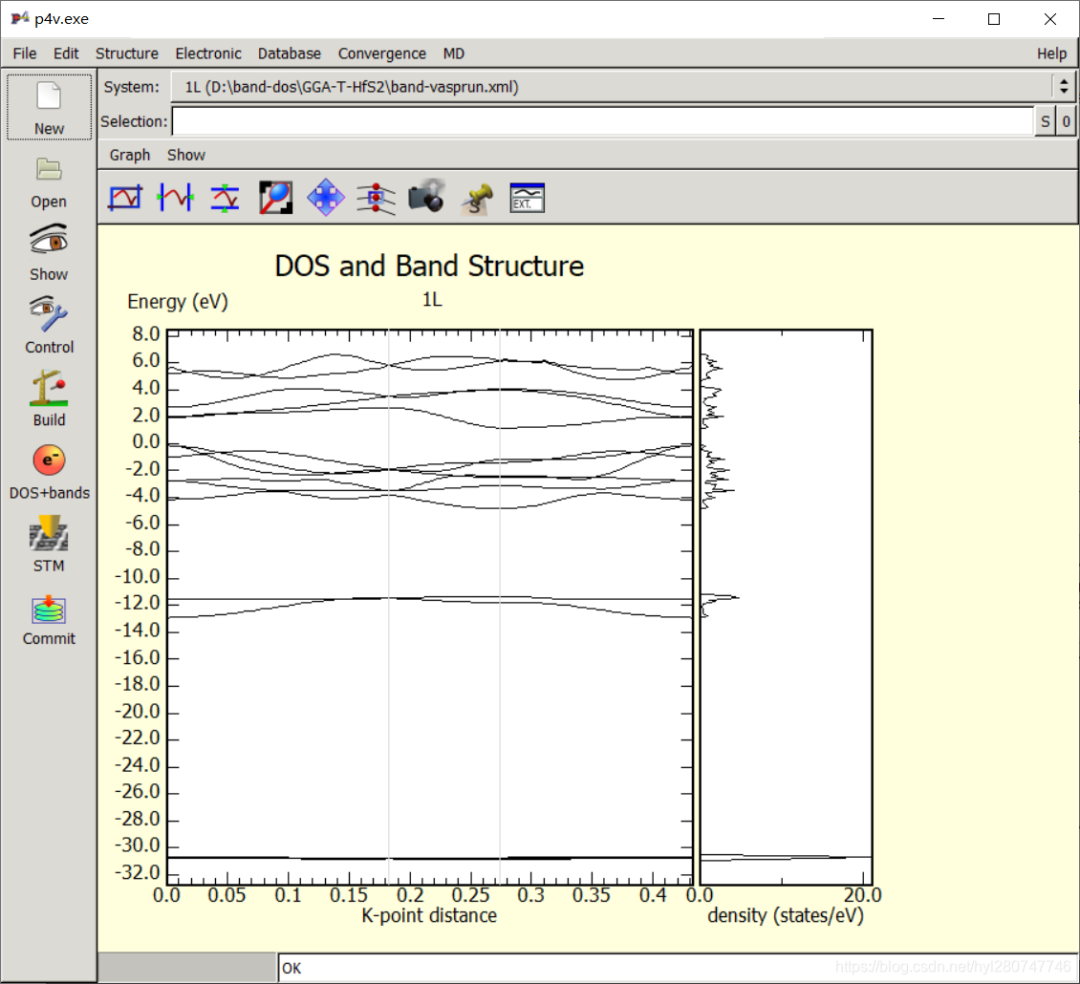Click the Energy (eV) axis label

(x=178, y=302)
